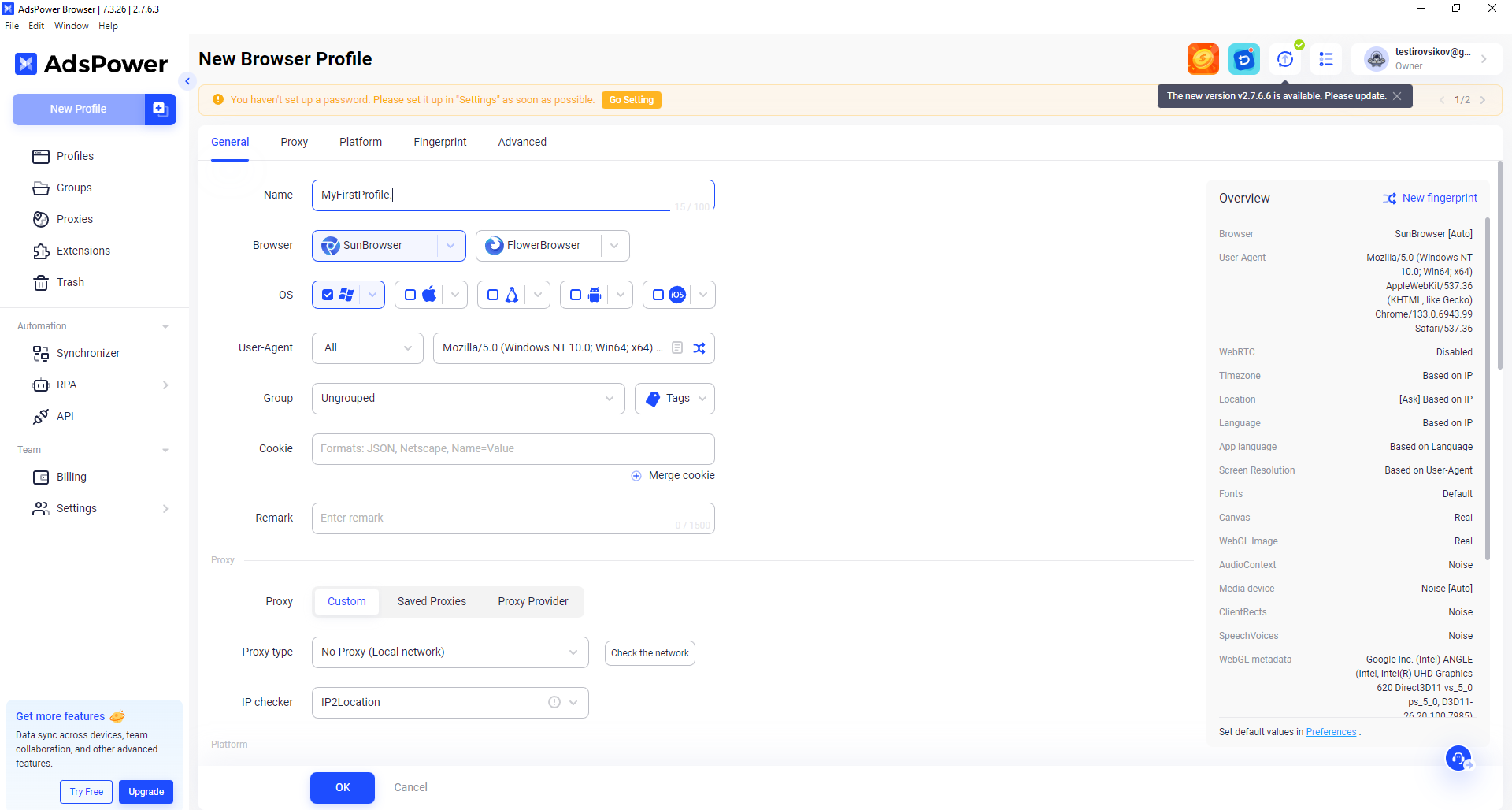
Task: Click into the Cookie input field
Action: coord(513,449)
